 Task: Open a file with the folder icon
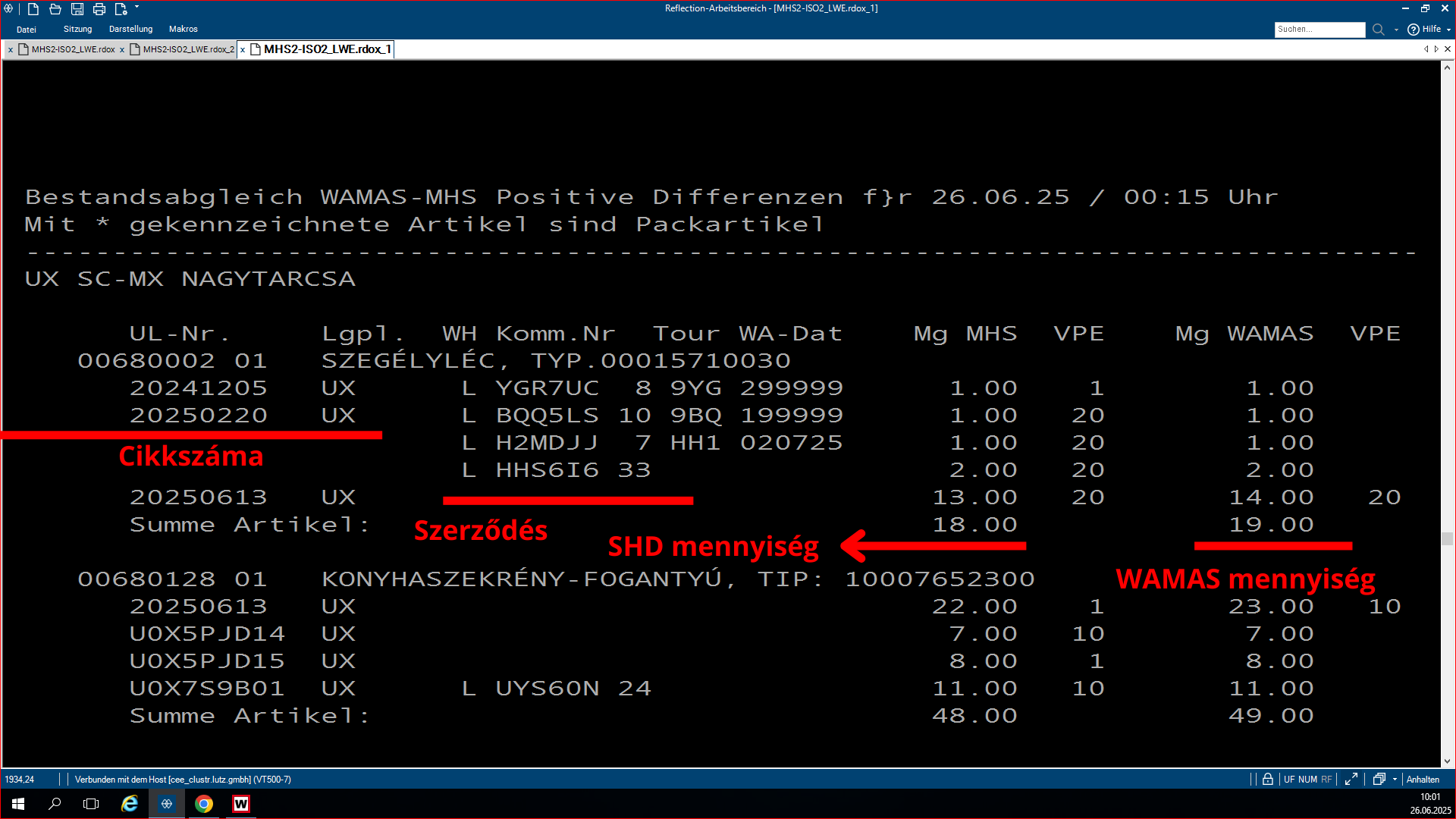coord(55,9)
